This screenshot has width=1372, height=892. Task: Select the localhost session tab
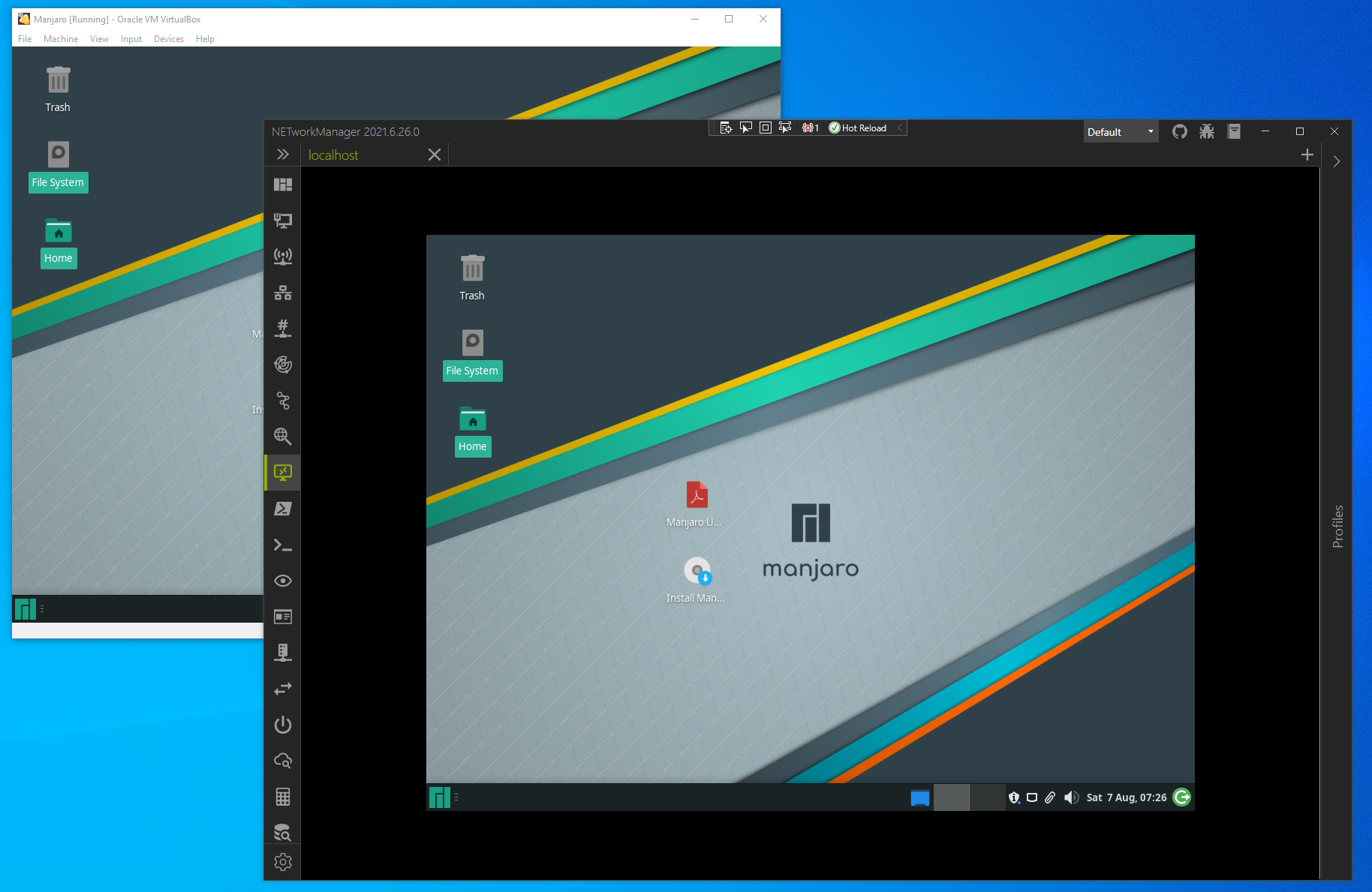333,155
